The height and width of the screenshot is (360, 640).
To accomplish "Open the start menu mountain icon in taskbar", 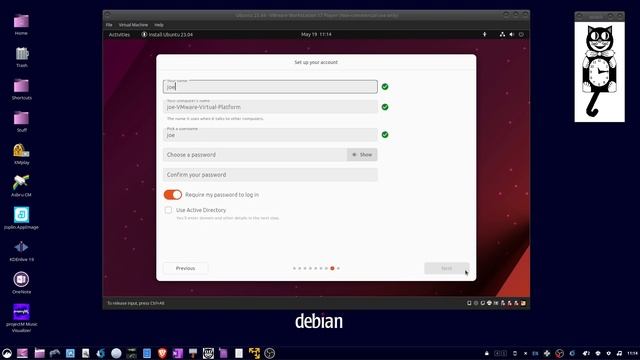I will coord(7,353).
